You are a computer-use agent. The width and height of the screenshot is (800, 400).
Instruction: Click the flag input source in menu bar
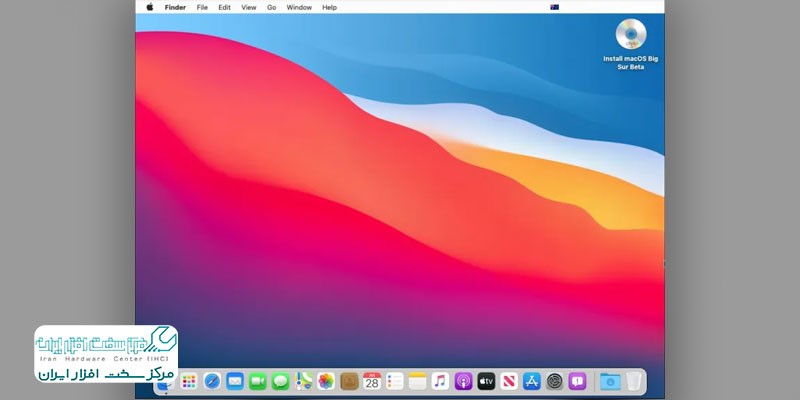[555, 7]
